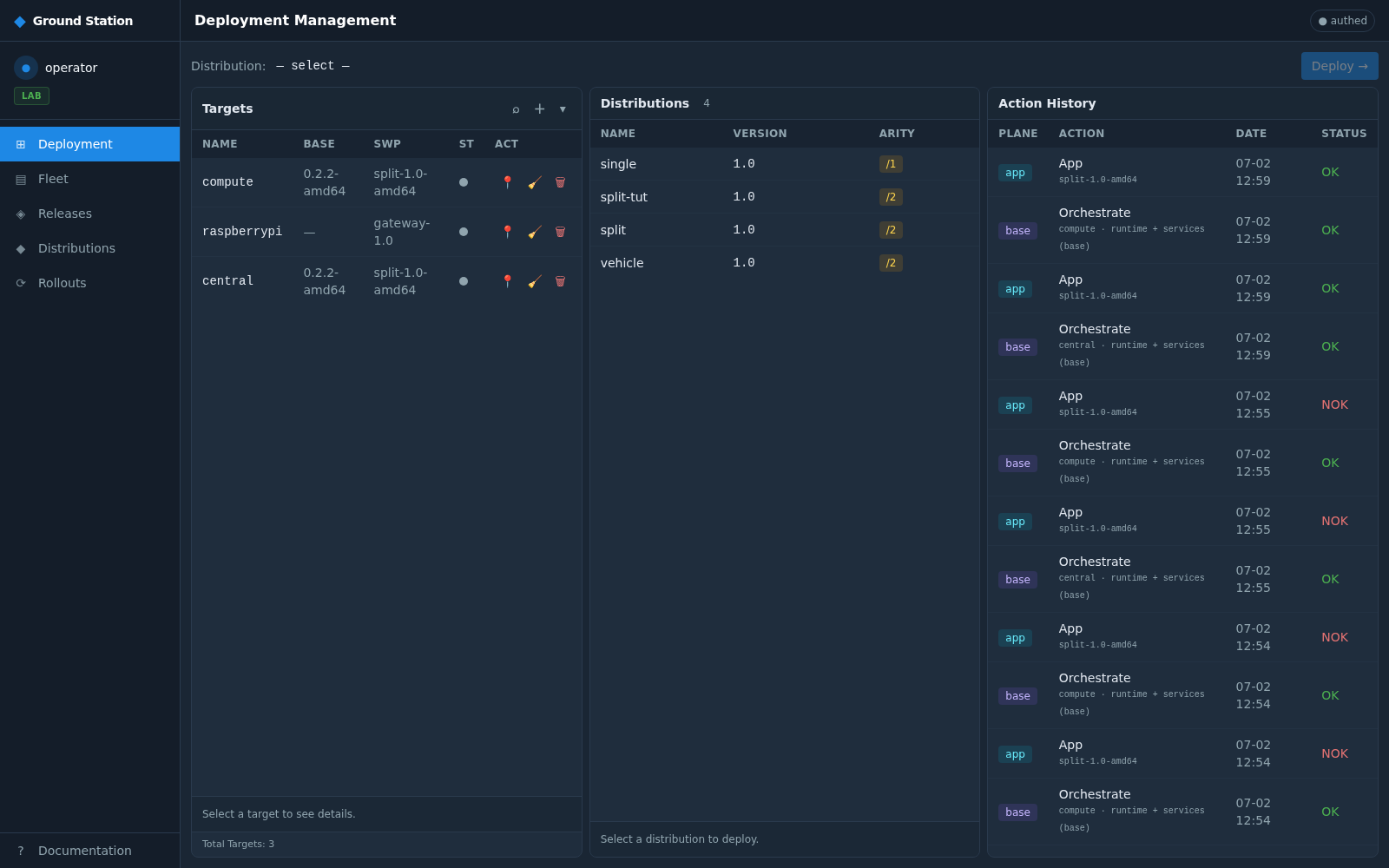Click the broom icon for central target
The width and height of the screenshot is (1389, 868).
coord(535,281)
